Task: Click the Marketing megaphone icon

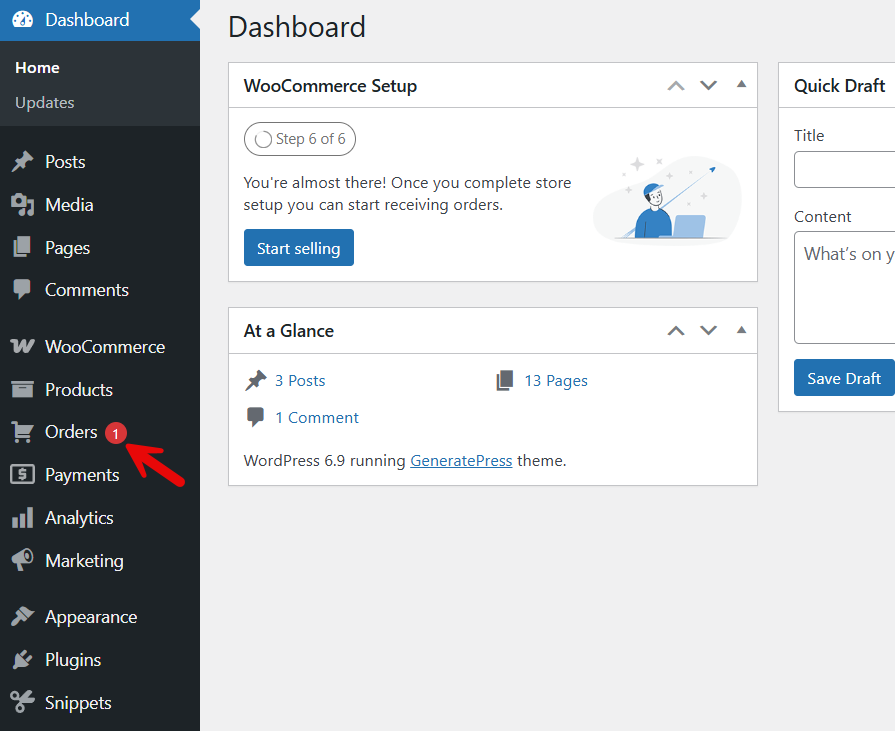Action: click(x=22, y=561)
